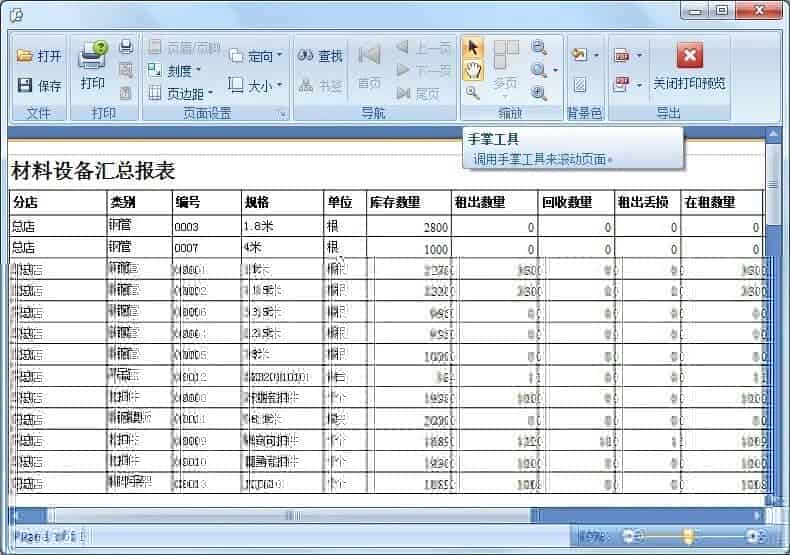Click the export to PDF icon
The image size is (790, 555).
coord(622,54)
